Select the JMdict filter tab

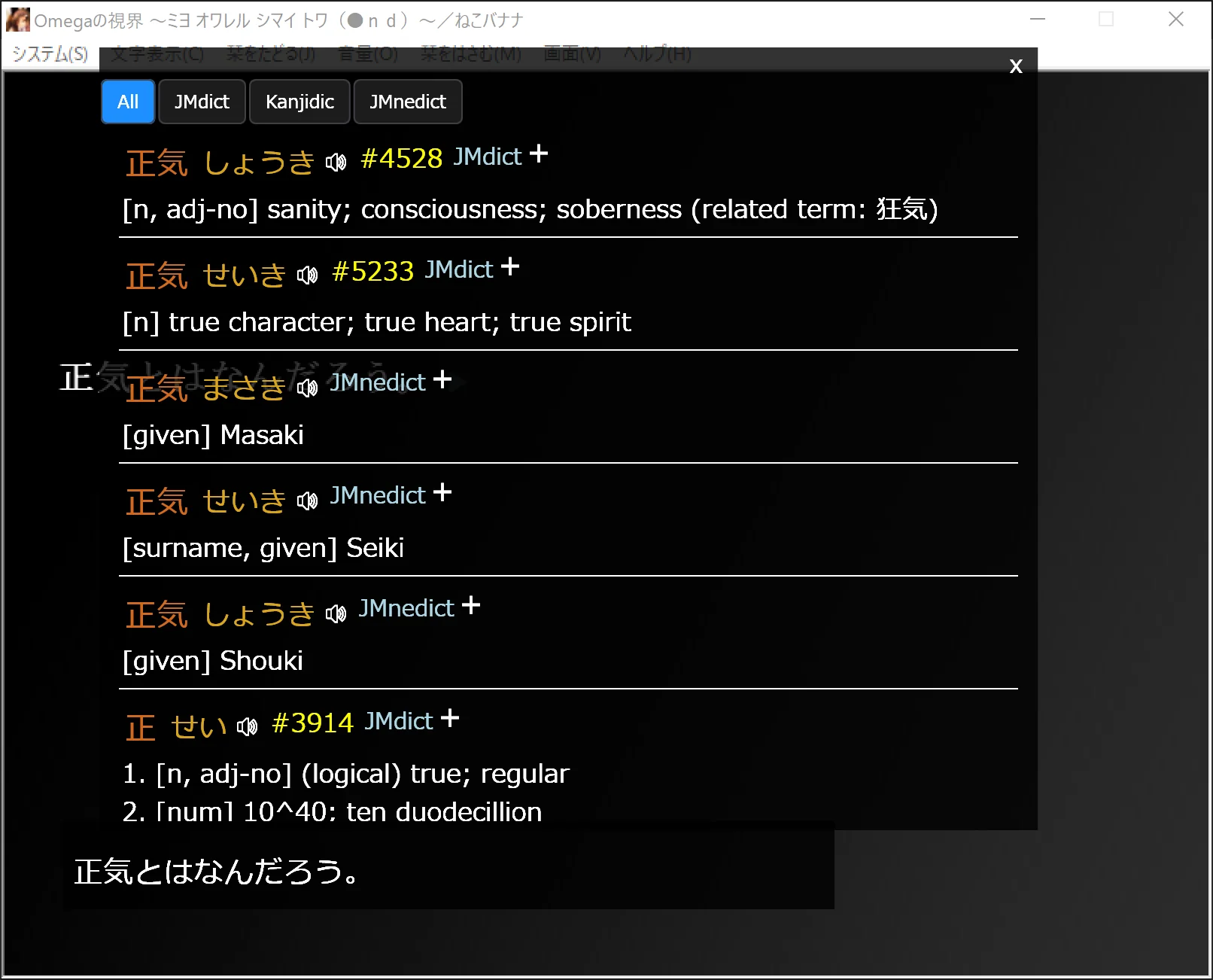click(x=201, y=102)
